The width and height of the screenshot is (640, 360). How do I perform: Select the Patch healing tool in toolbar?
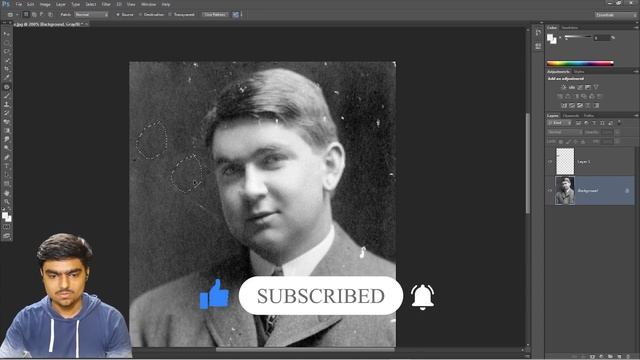[x=7, y=87]
